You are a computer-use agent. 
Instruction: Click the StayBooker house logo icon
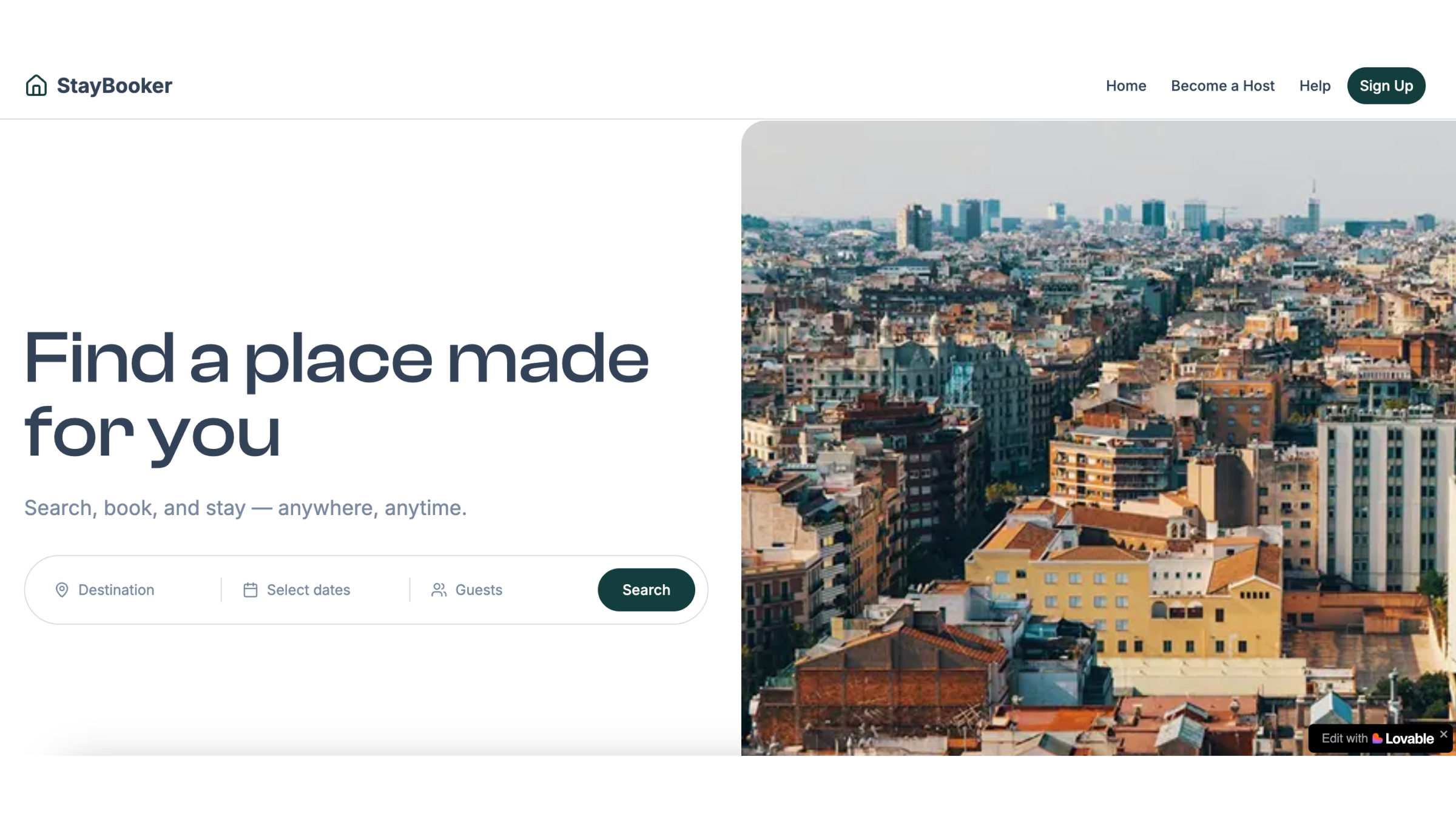[36, 86]
